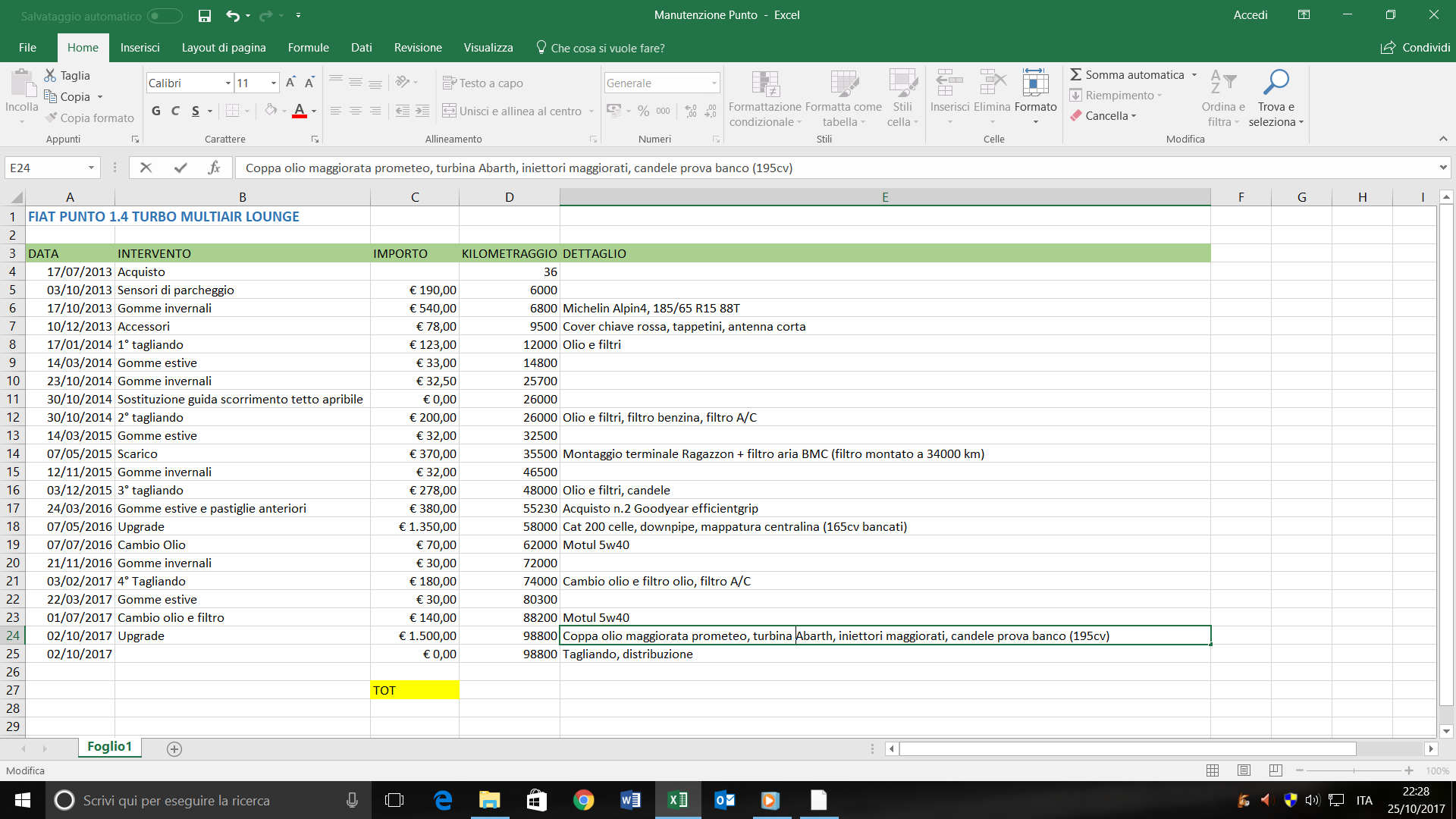Image resolution: width=1456 pixels, height=819 pixels.
Task: Cancel the formula bar entry (X)
Action: tap(146, 168)
